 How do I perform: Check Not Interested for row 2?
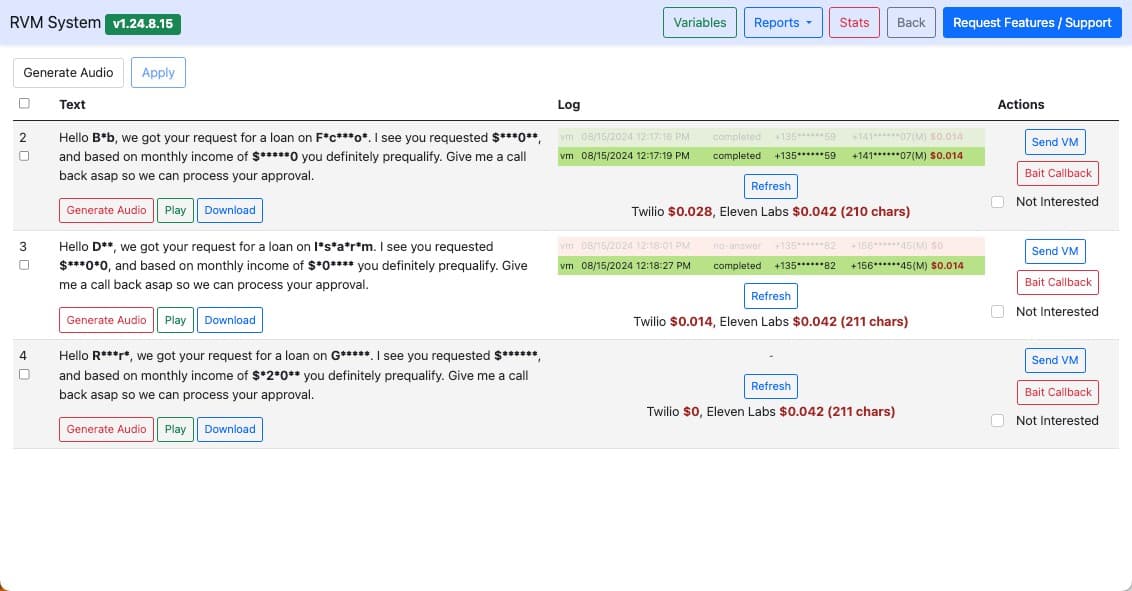(998, 202)
